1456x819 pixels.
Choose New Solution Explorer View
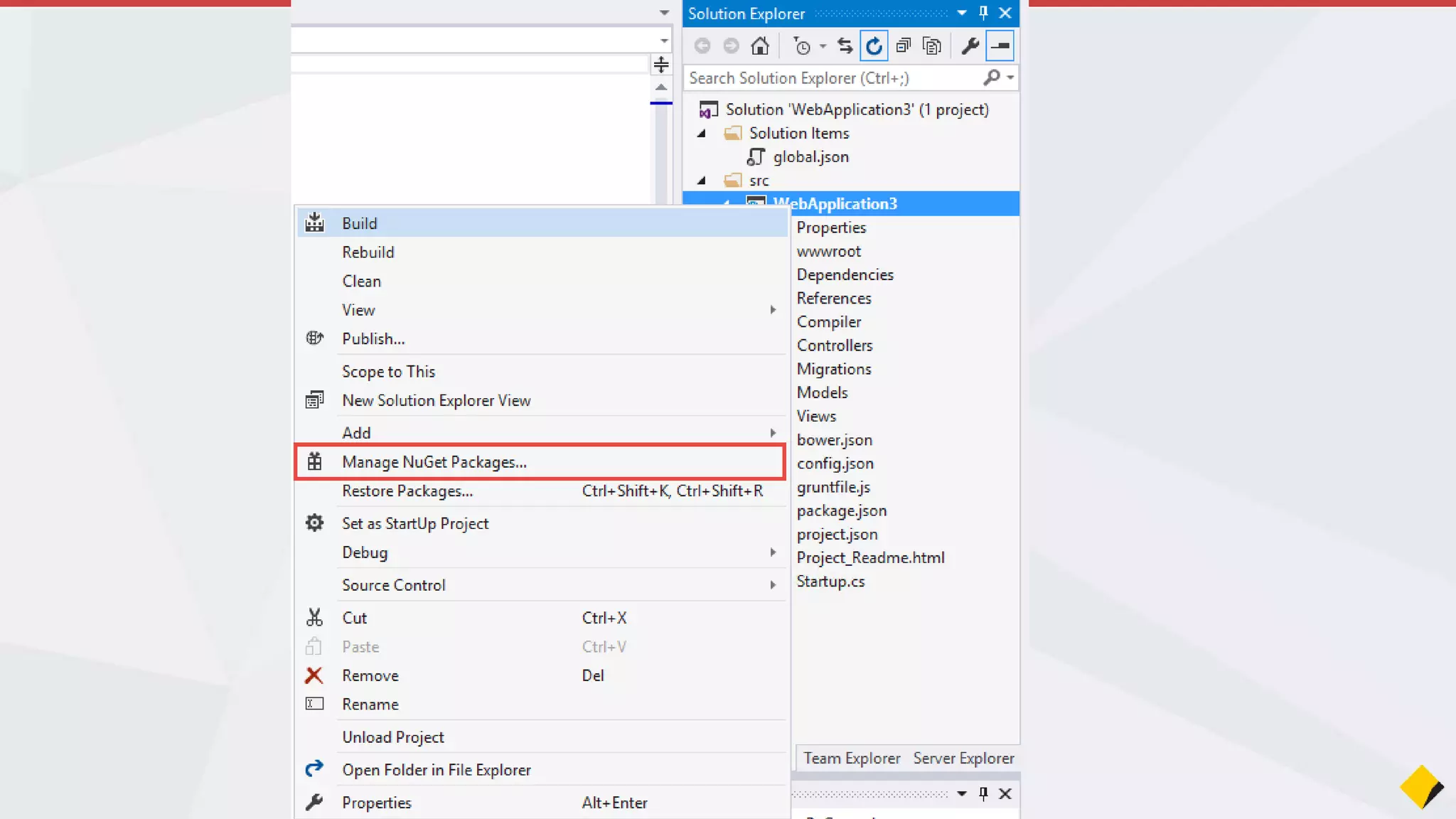point(542,401)
